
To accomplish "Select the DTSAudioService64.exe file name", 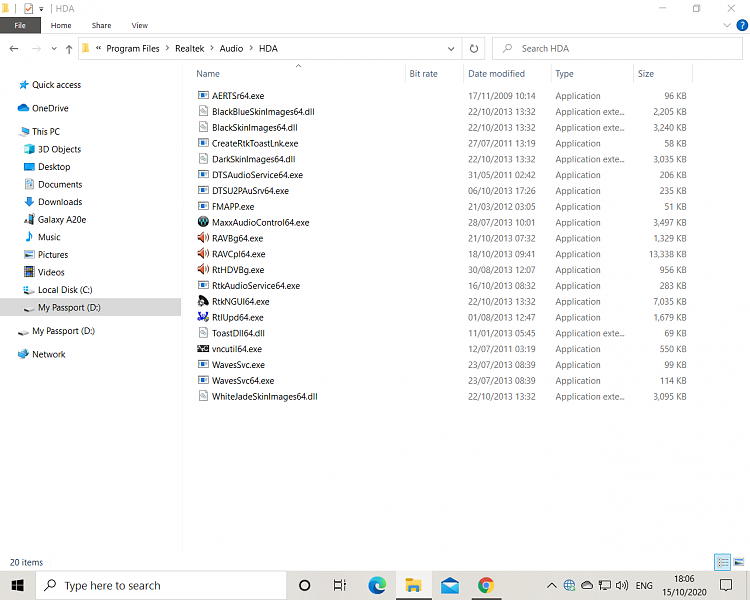I will pyautogui.click(x=257, y=175).
